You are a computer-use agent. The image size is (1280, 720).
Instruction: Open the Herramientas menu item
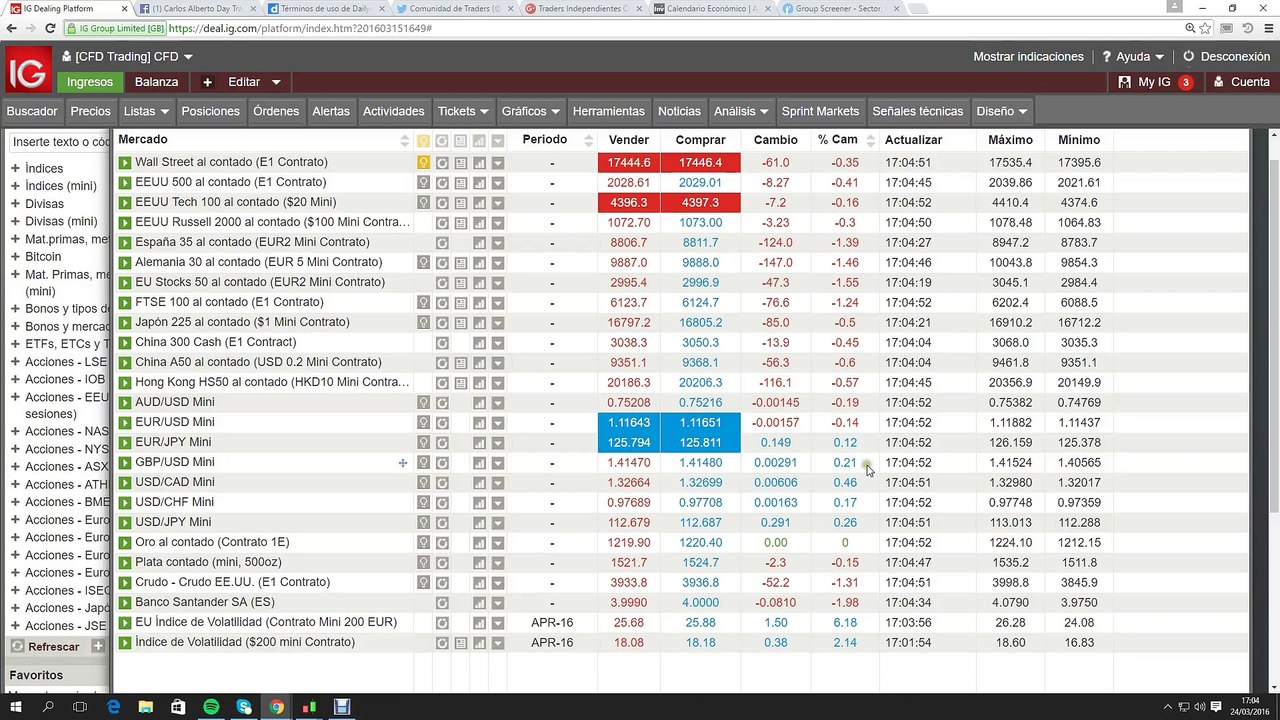pyautogui.click(x=609, y=111)
